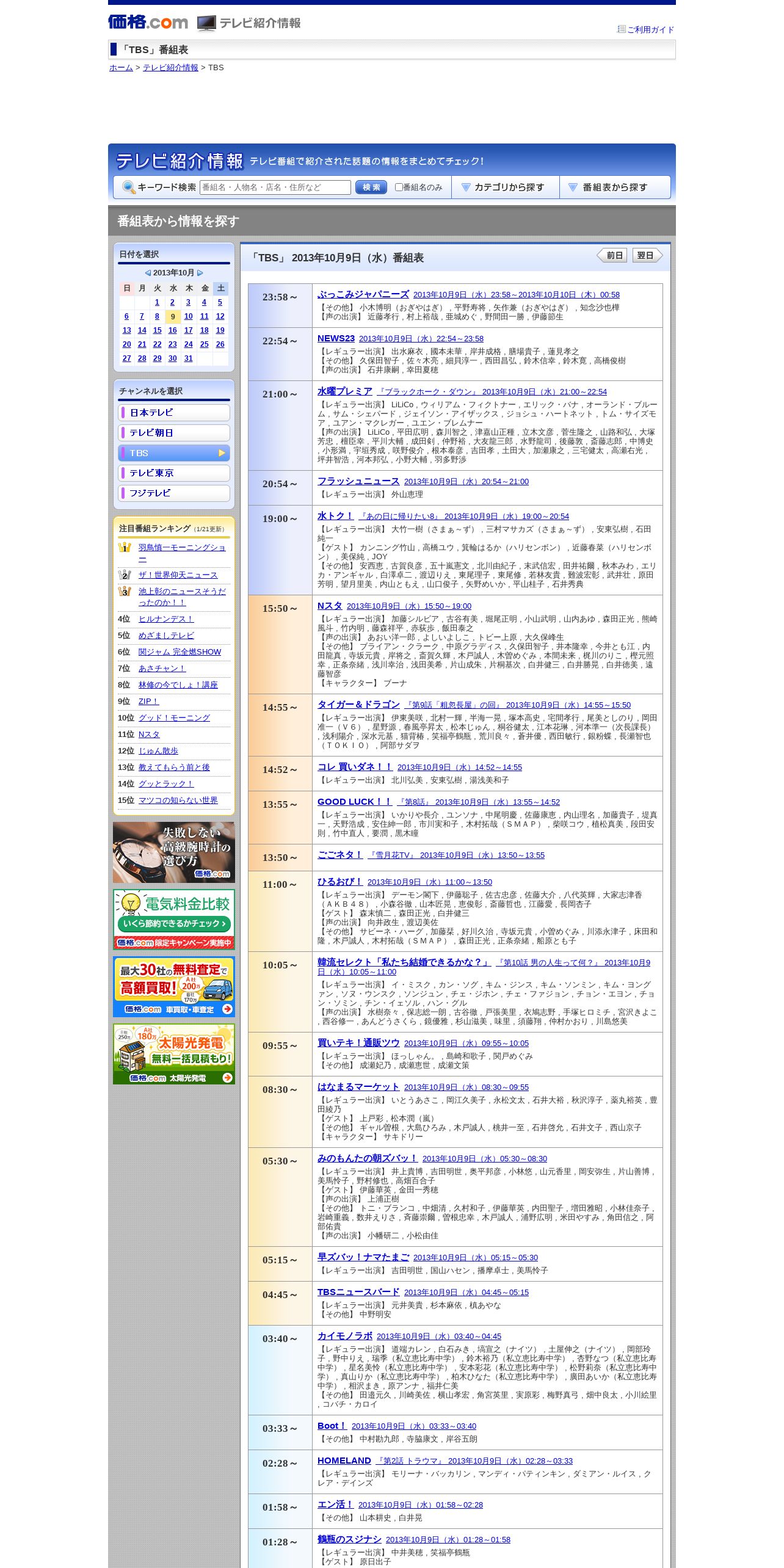Click the 前日 previous day button
The image size is (784, 1568).
tap(612, 255)
